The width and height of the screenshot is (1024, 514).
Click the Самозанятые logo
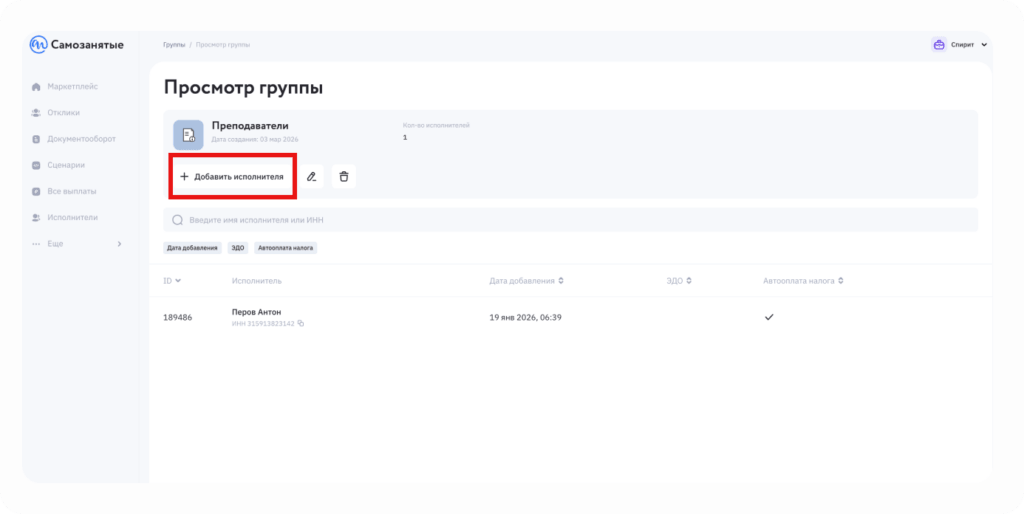[77, 45]
